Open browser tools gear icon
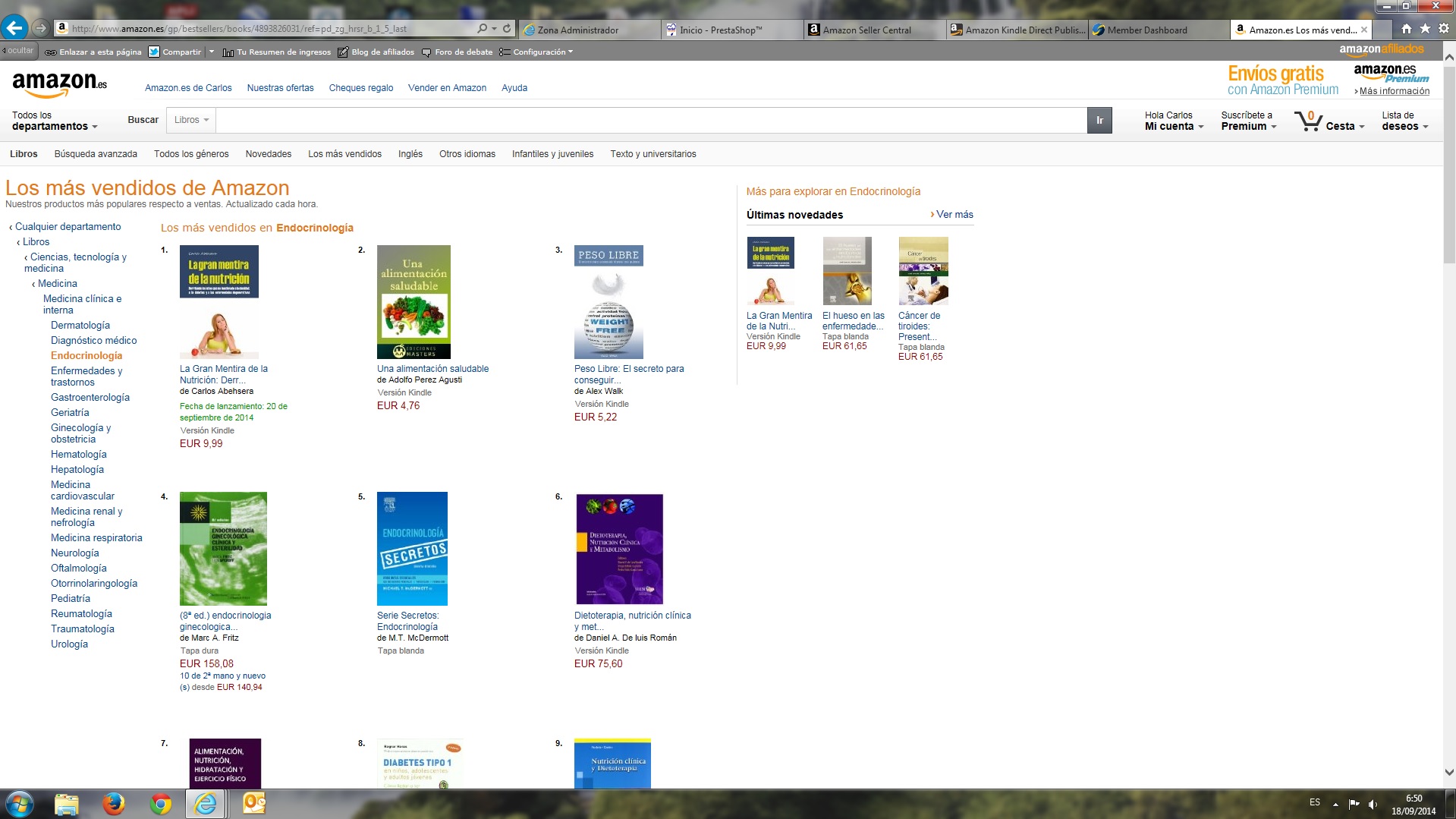Viewport: 1456px width, 819px height. pyautogui.click(x=1444, y=29)
